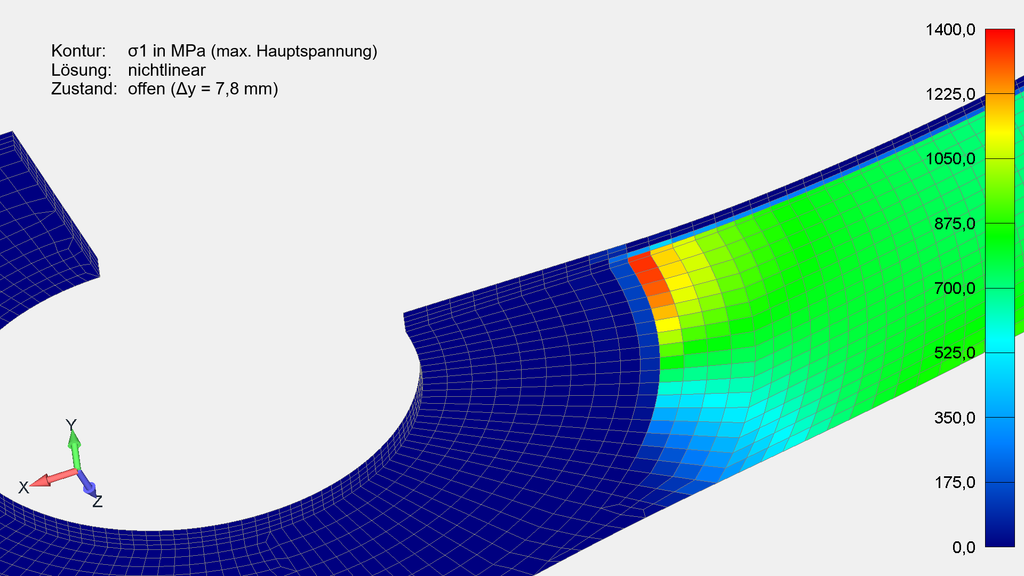Select the 1050,0 legend value
This screenshot has height=576, width=1024.
950,159
